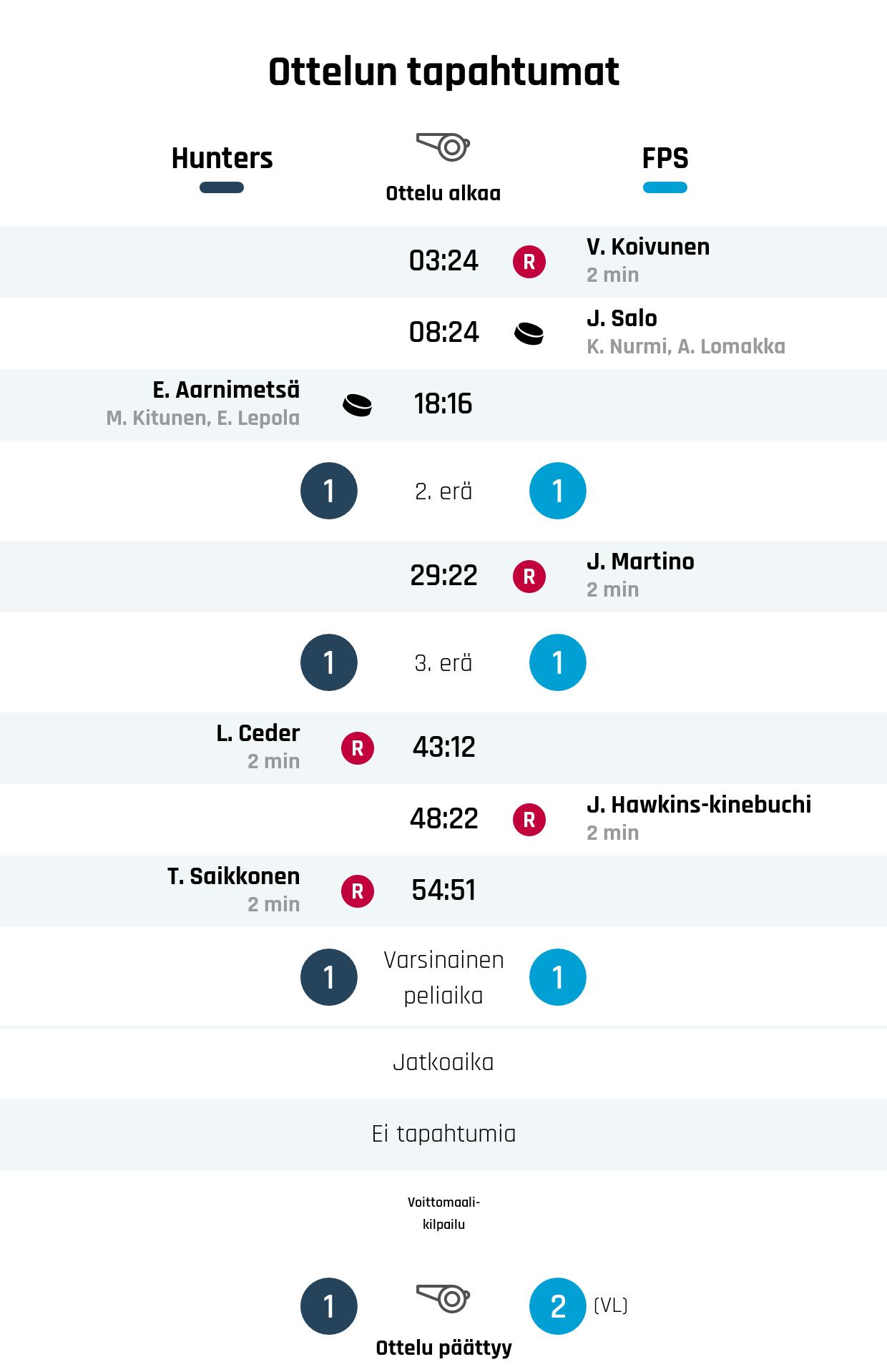Click the dark blue bar under Hunters
The height and width of the screenshot is (1372, 887).
click(x=222, y=187)
